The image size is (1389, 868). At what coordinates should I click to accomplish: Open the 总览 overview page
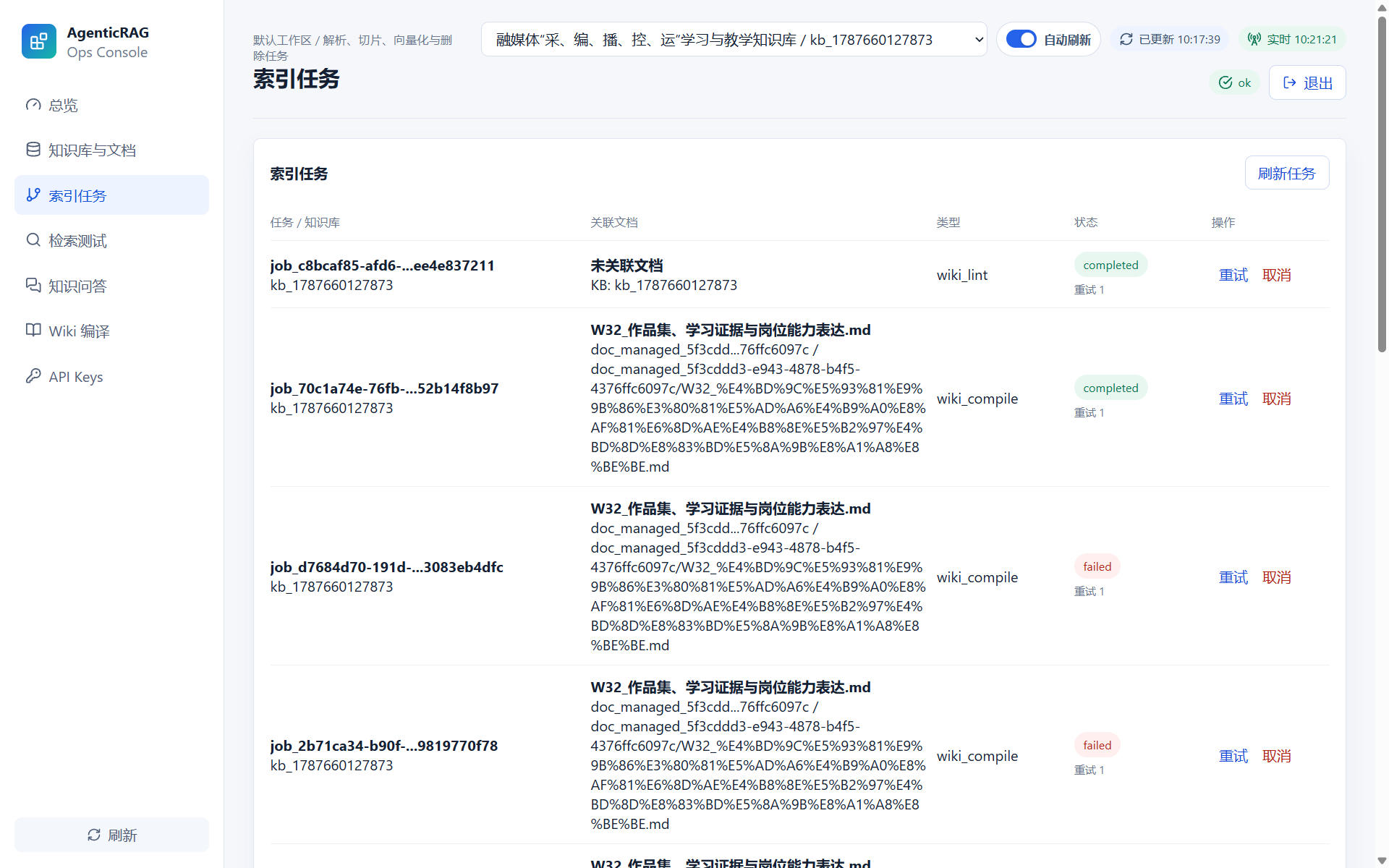point(111,105)
